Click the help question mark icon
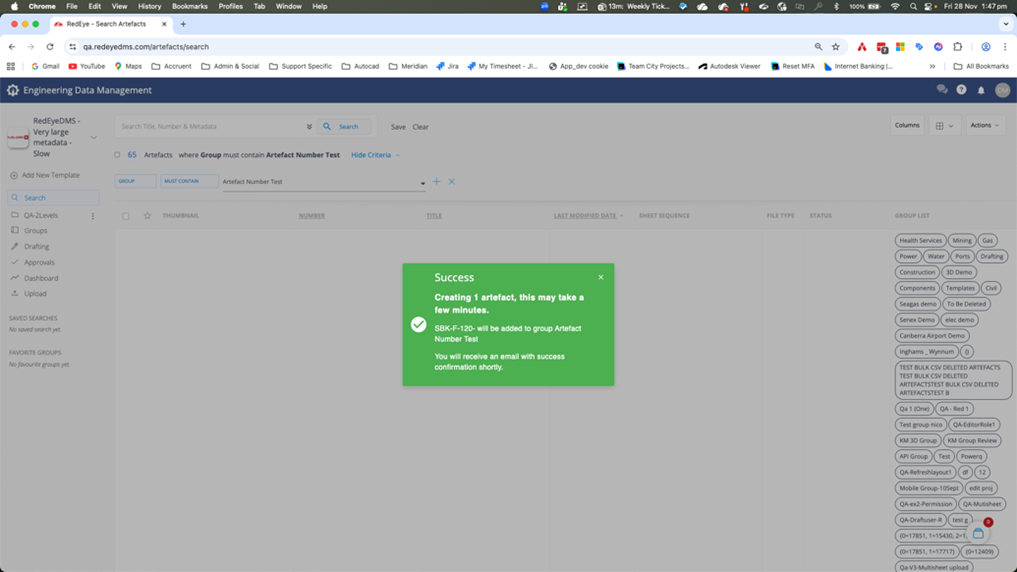The width and height of the screenshot is (1017, 572). pyautogui.click(x=961, y=90)
